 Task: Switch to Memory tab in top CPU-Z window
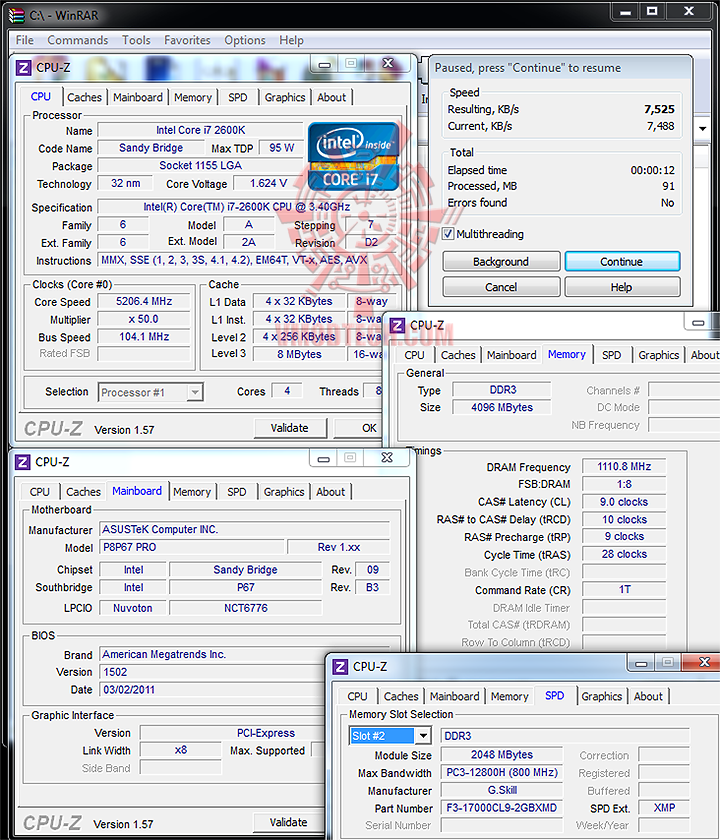(193, 97)
